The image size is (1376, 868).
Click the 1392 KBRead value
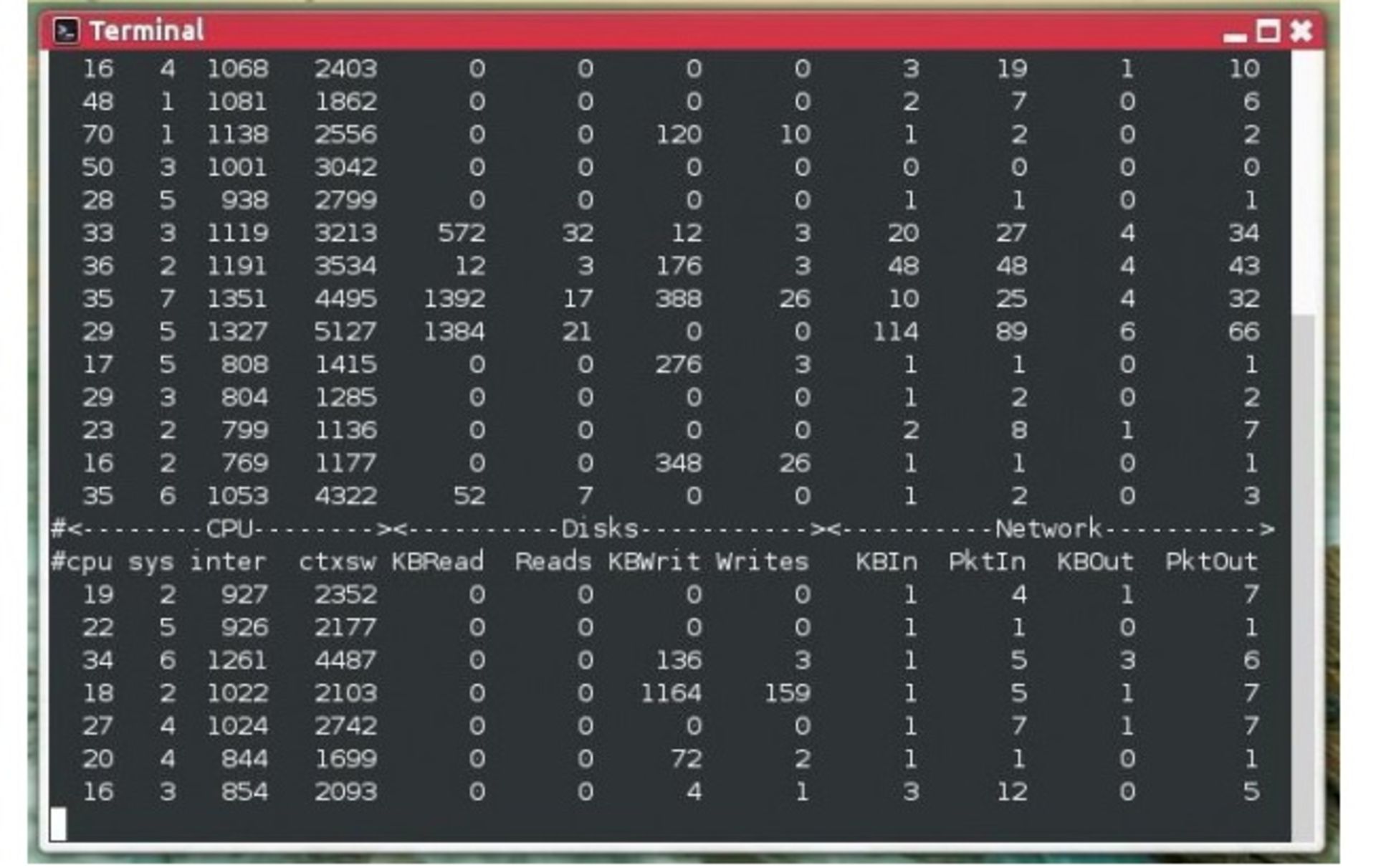point(454,299)
